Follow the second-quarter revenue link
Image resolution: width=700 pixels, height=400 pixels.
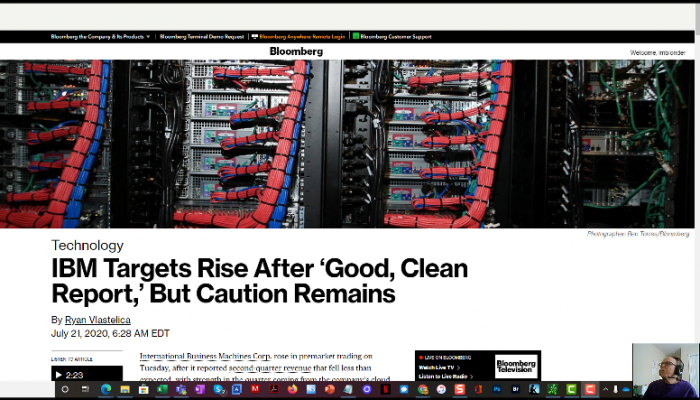(x=270, y=368)
